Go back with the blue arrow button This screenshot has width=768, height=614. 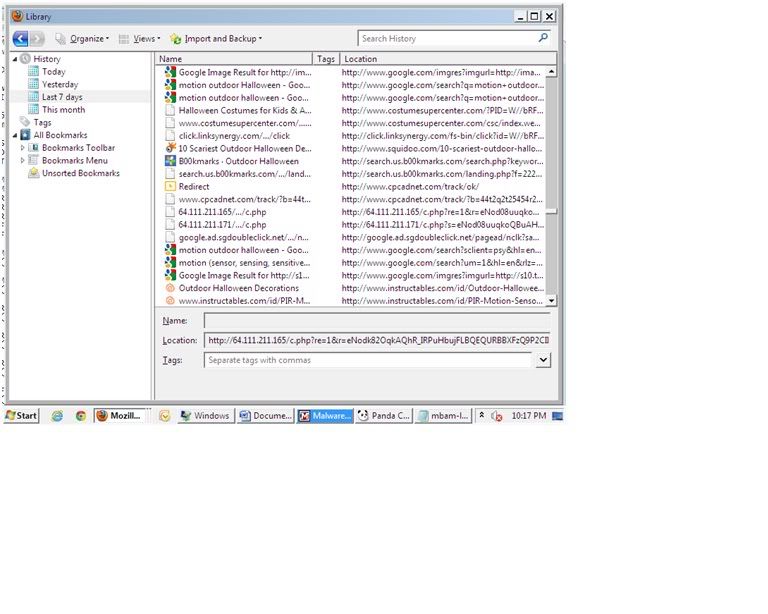click(x=20, y=38)
